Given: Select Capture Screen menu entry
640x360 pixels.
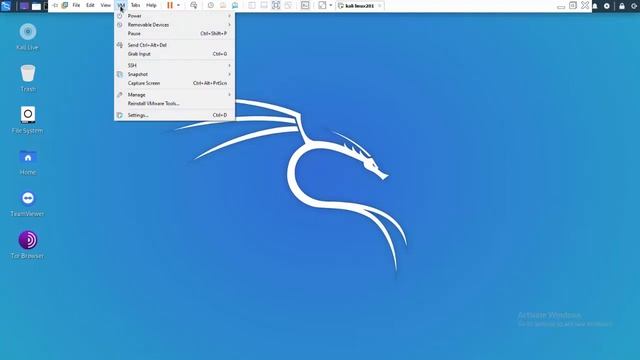Looking at the screenshot, I should (x=174, y=83).
